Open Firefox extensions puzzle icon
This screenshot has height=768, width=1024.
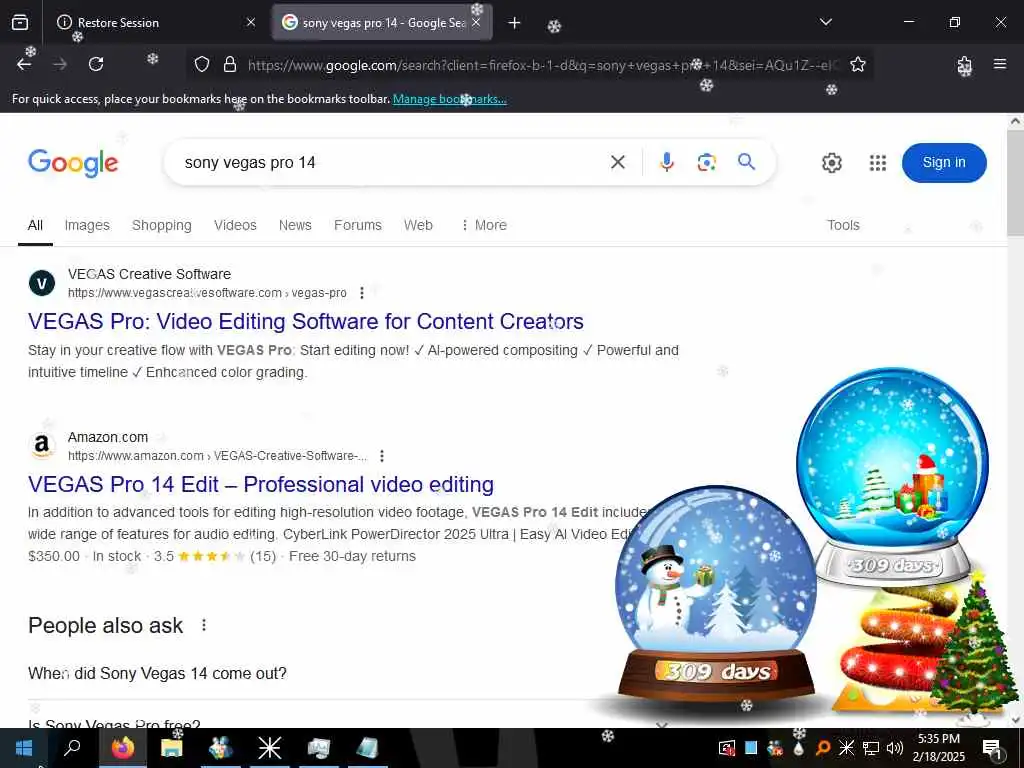tap(964, 65)
